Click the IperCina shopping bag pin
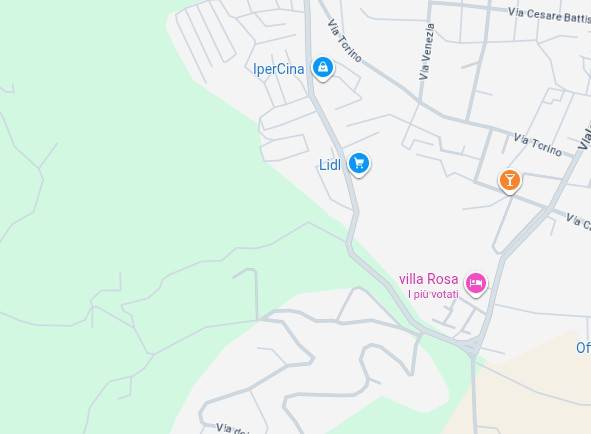 point(323,69)
